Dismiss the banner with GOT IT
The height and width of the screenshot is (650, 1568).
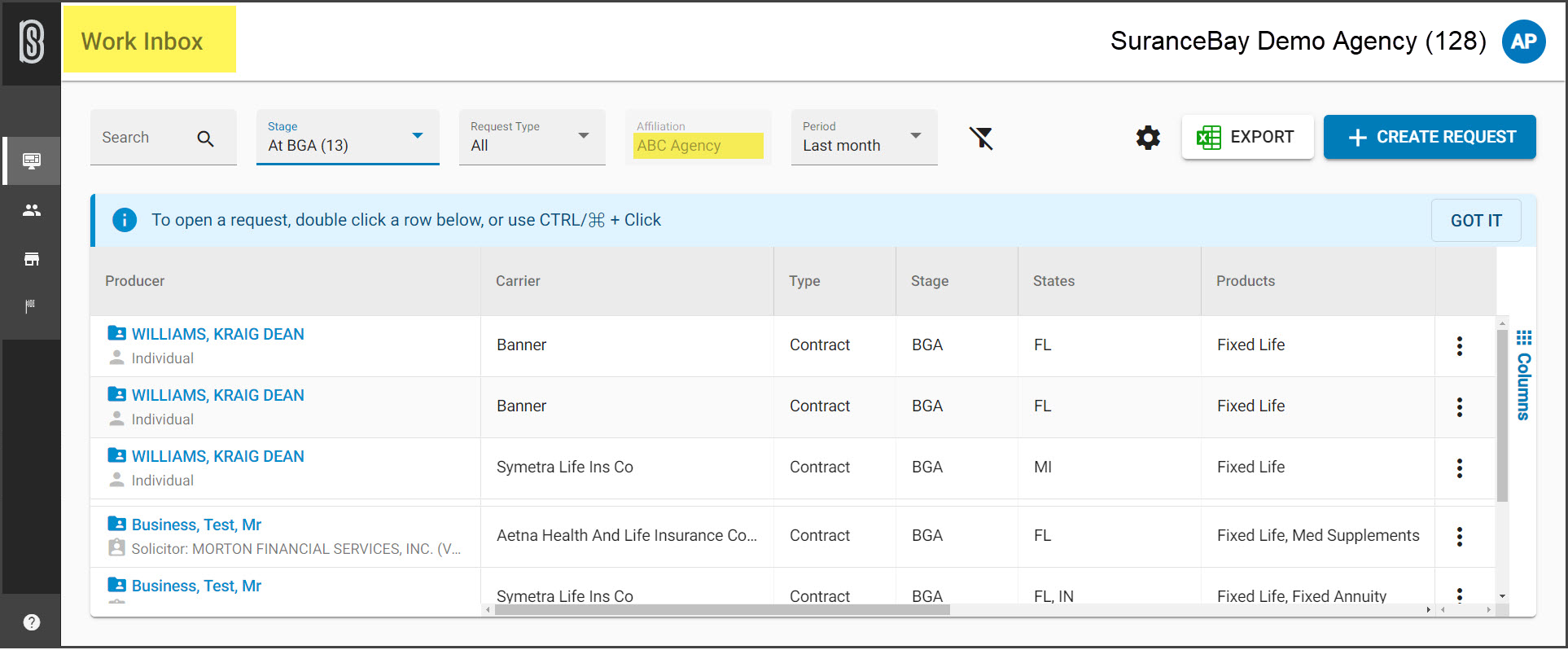point(1476,221)
